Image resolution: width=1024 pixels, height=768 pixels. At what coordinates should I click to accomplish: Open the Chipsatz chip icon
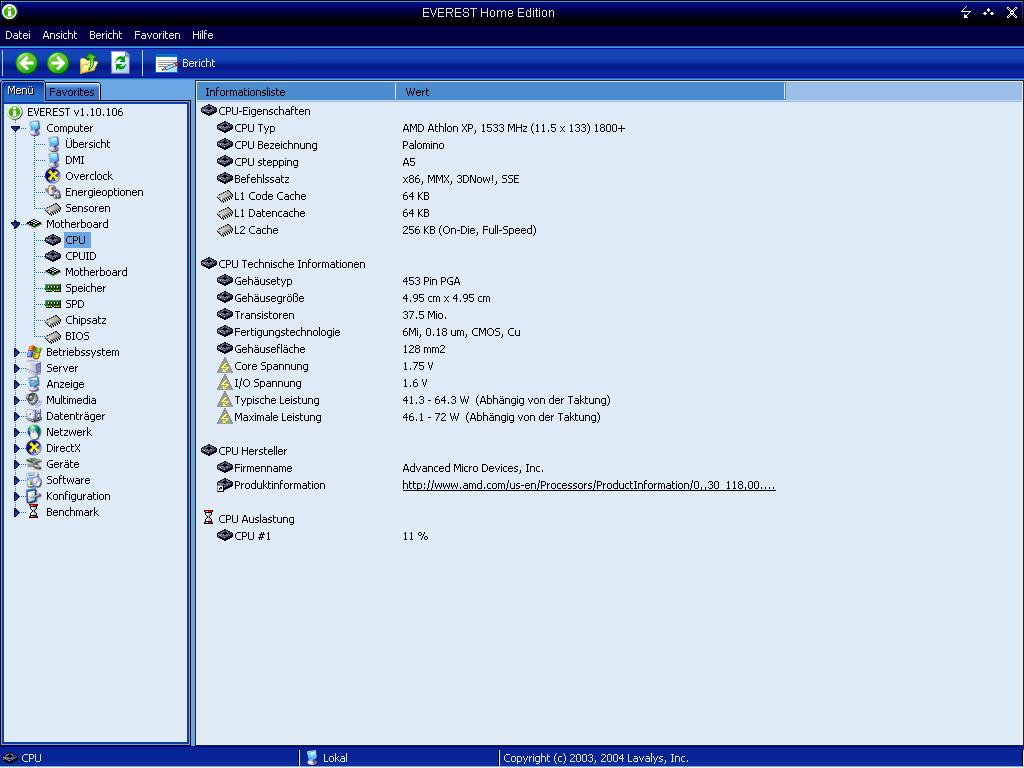(x=53, y=321)
